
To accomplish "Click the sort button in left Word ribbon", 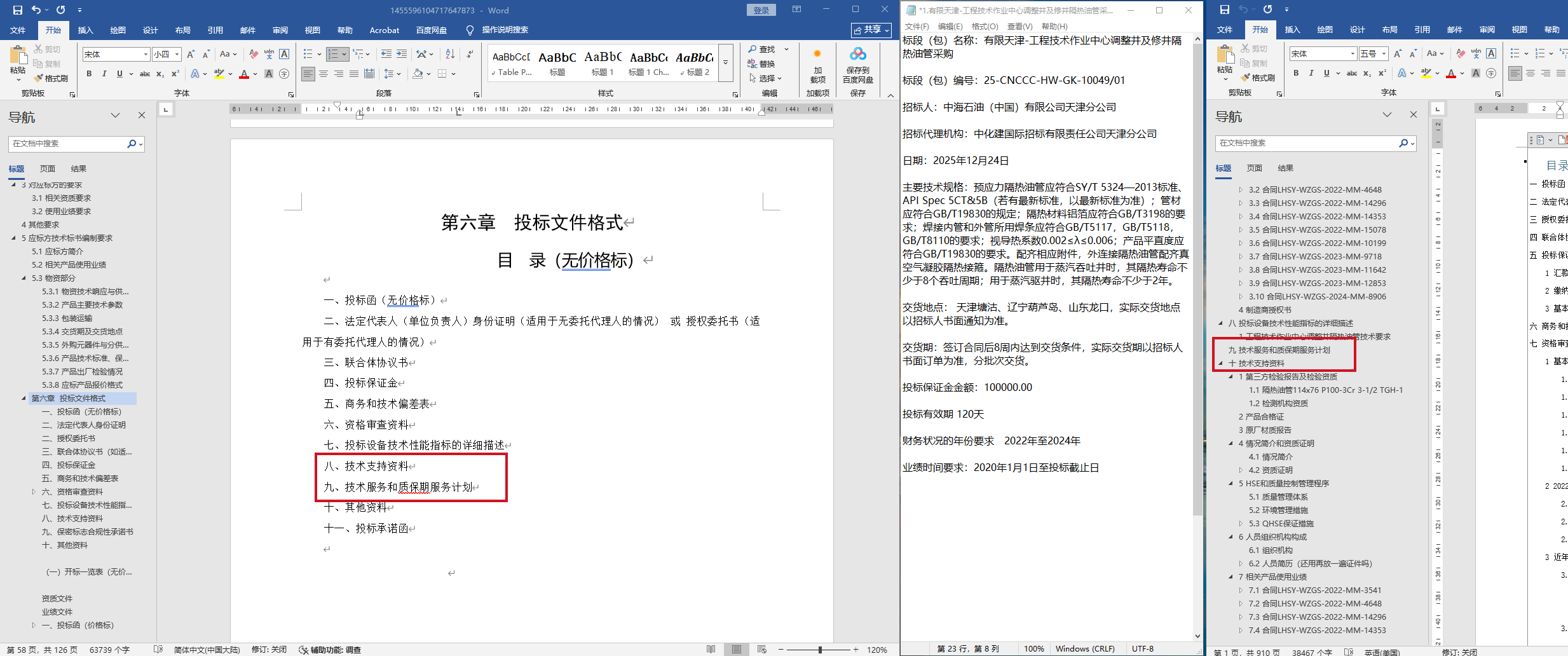I will coord(450,55).
